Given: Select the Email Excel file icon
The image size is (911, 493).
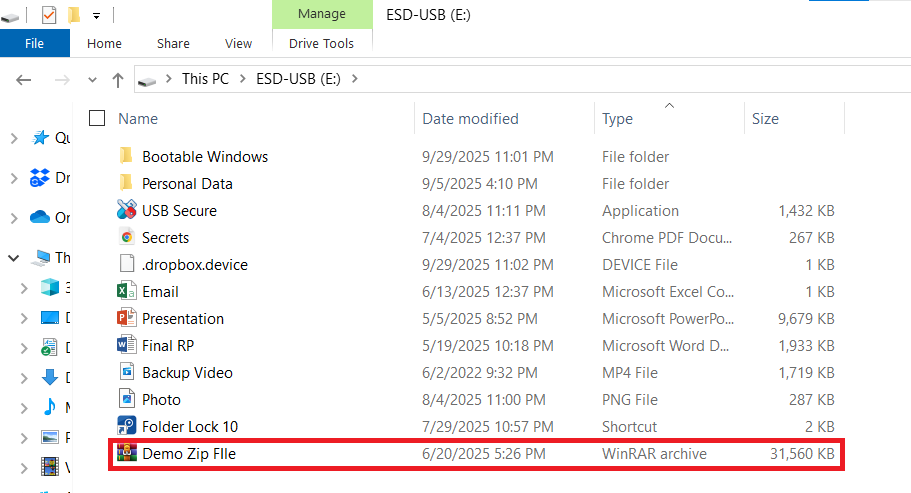Looking at the screenshot, I should click(127, 290).
